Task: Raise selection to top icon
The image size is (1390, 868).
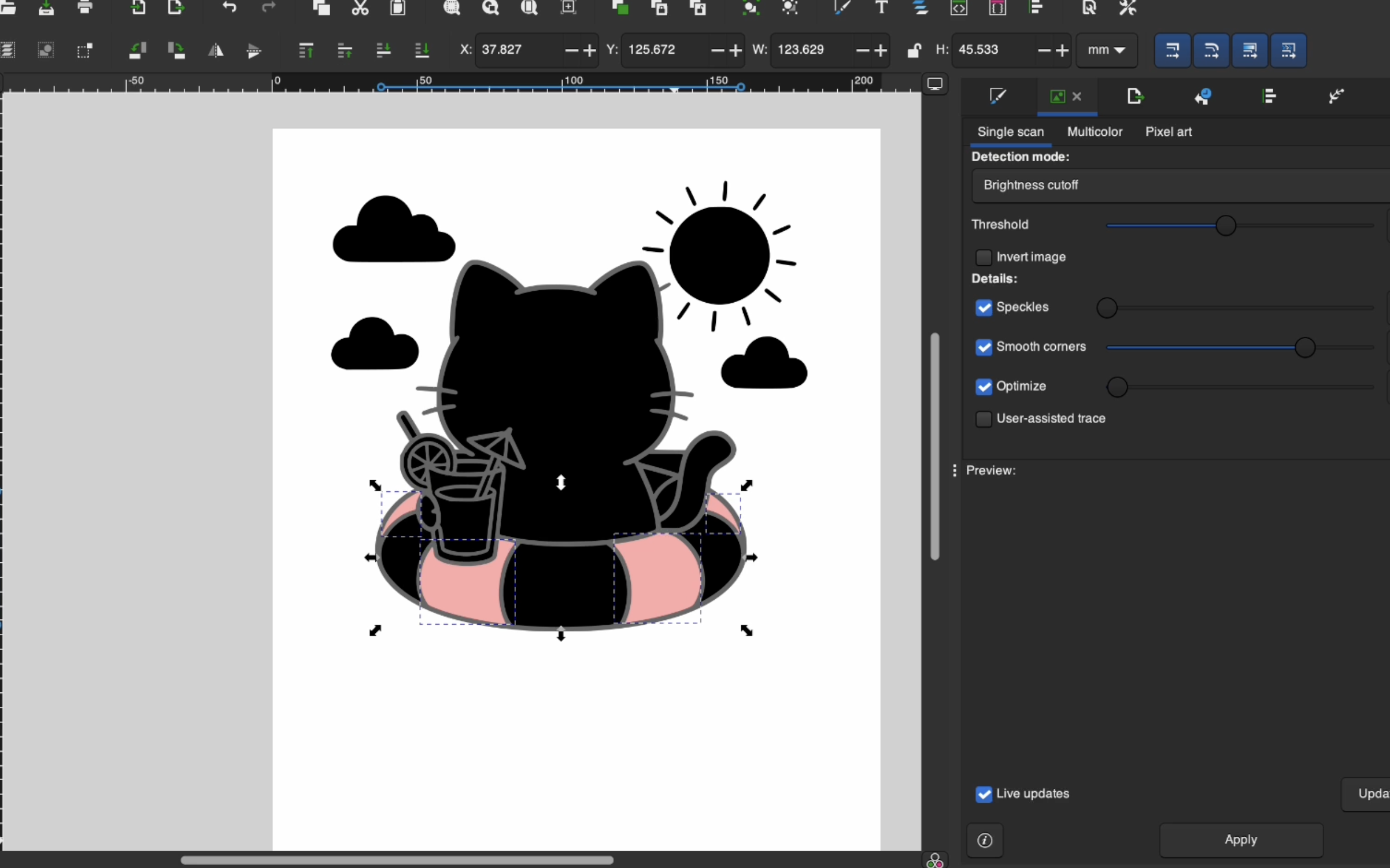Action: (x=306, y=51)
